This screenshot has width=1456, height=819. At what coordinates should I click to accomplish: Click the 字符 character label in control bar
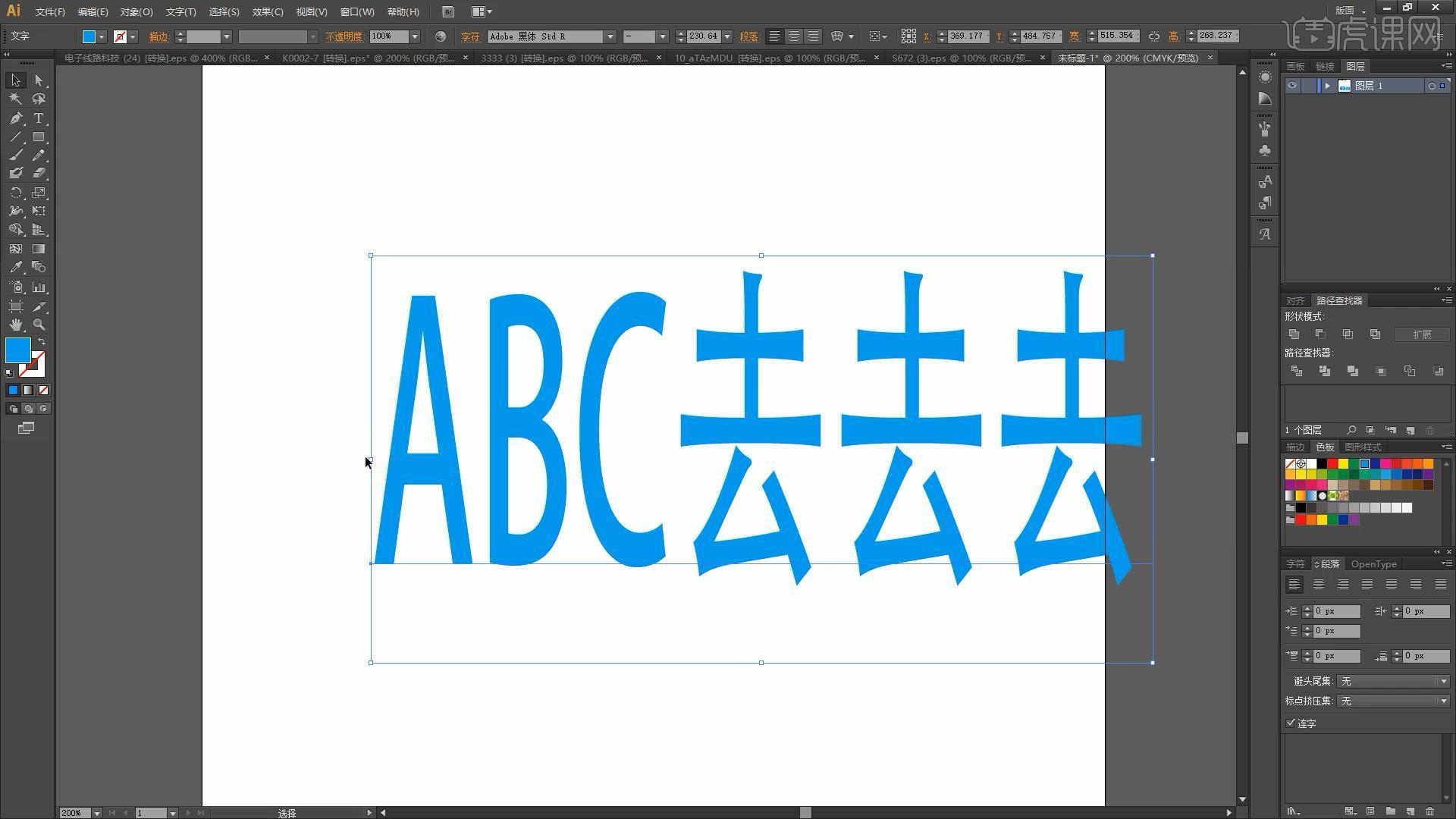tap(470, 36)
